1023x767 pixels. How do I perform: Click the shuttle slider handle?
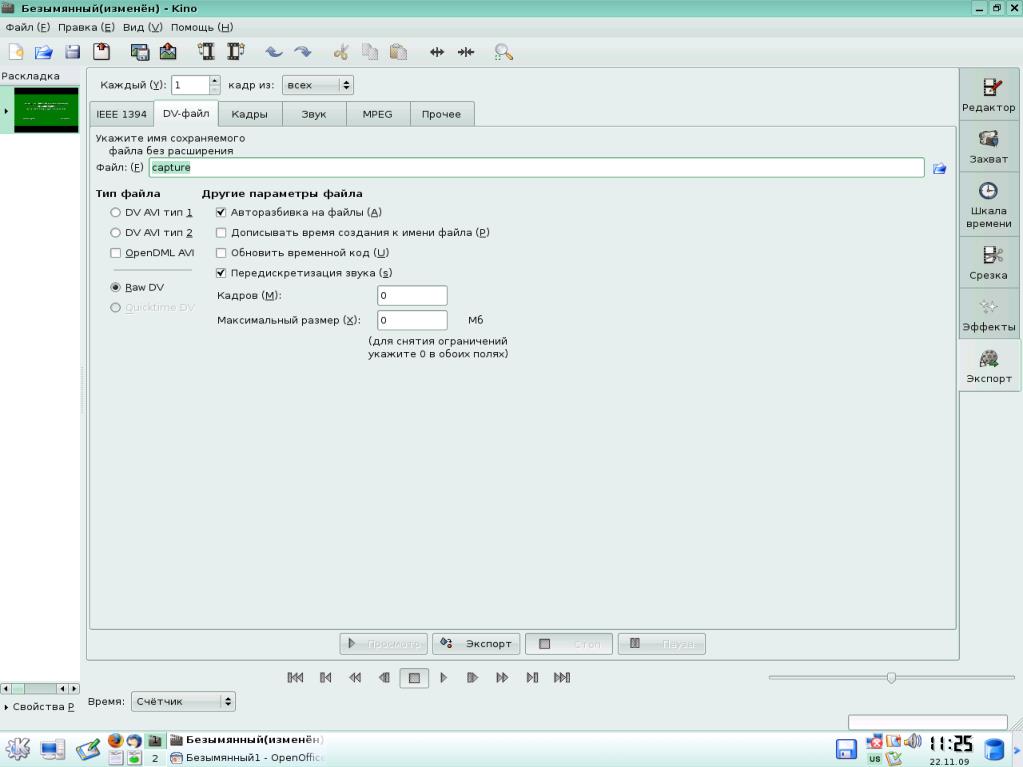coord(891,678)
